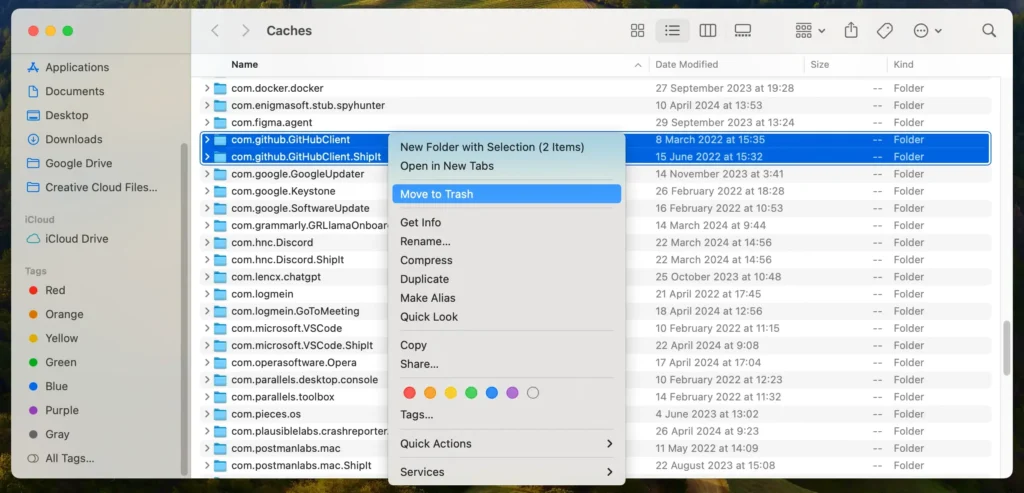The width and height of the screenshot is (1024, 493).
Task: Open Downloads in the sidebar
Action: (x=73, y=139)
